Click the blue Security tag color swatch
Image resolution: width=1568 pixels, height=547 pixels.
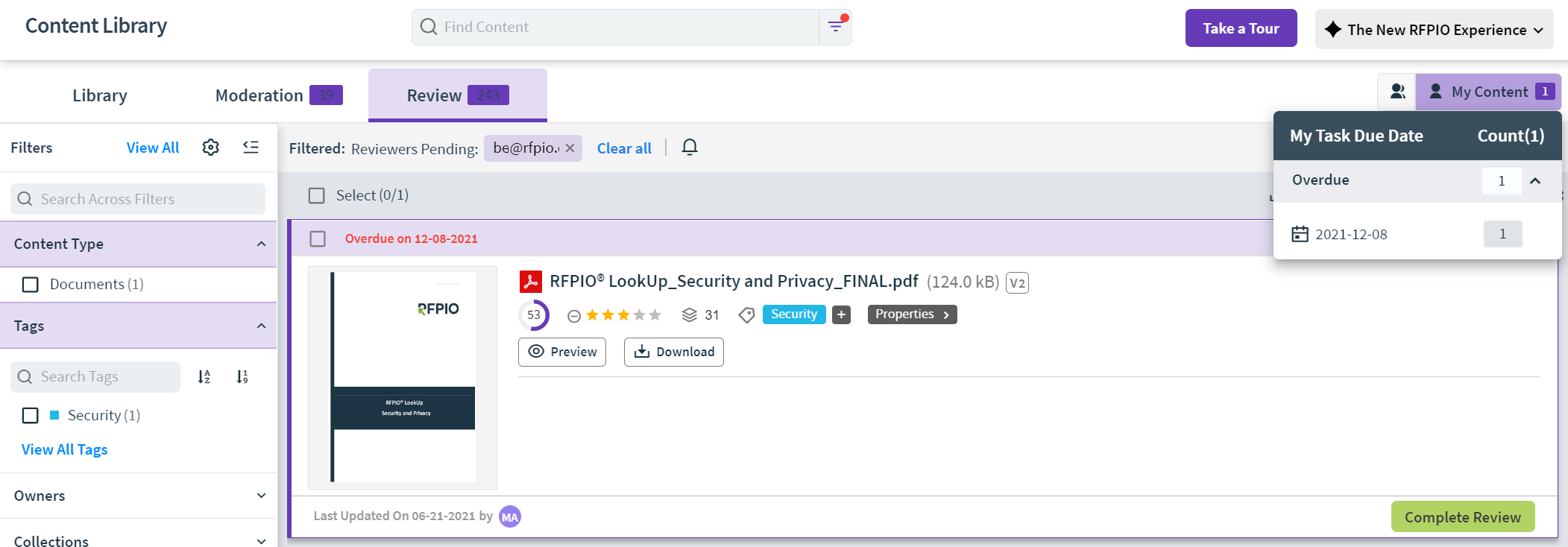click(x=54, y=415)
